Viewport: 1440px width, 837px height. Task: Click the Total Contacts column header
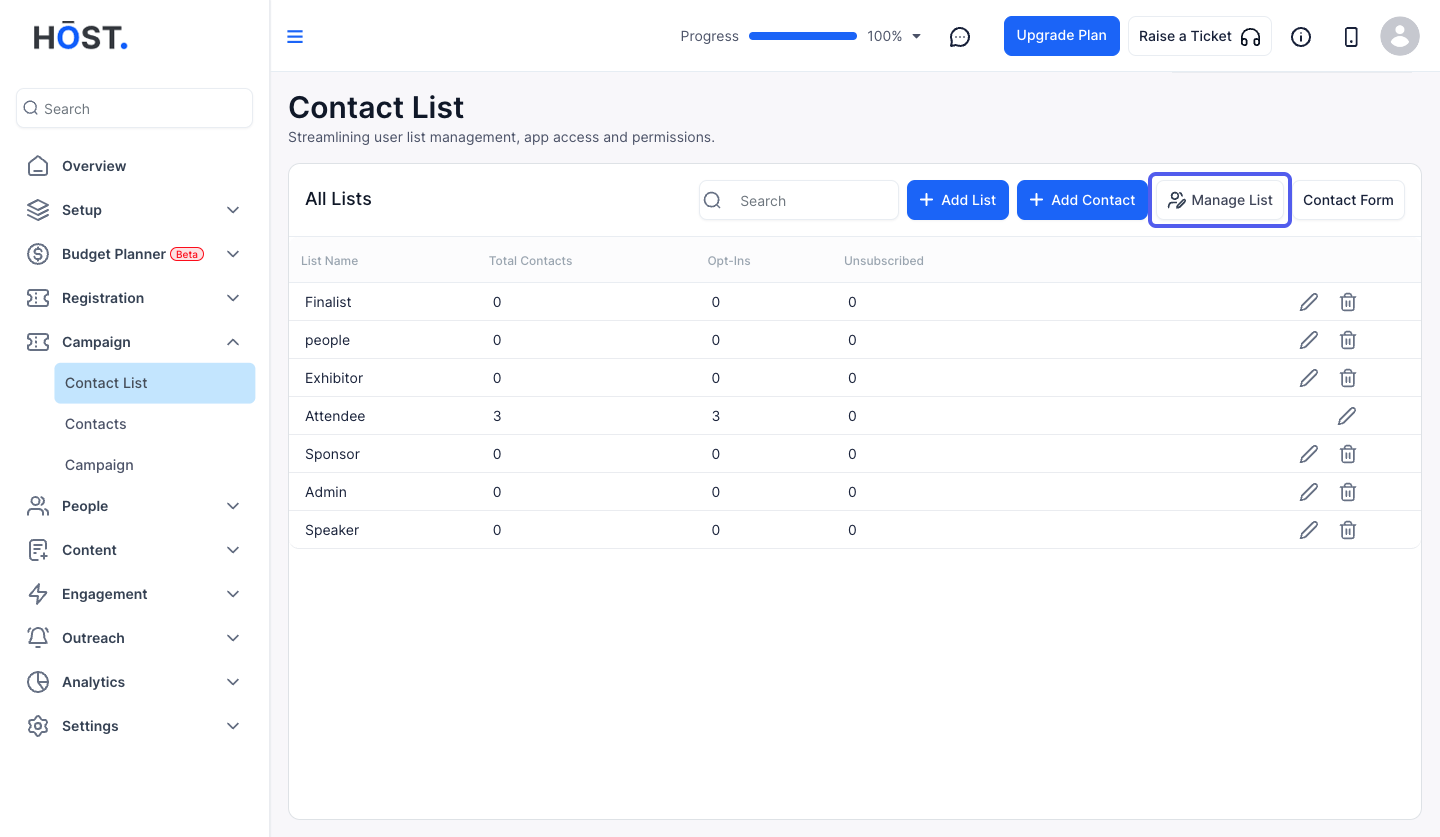tap(531, 261)
